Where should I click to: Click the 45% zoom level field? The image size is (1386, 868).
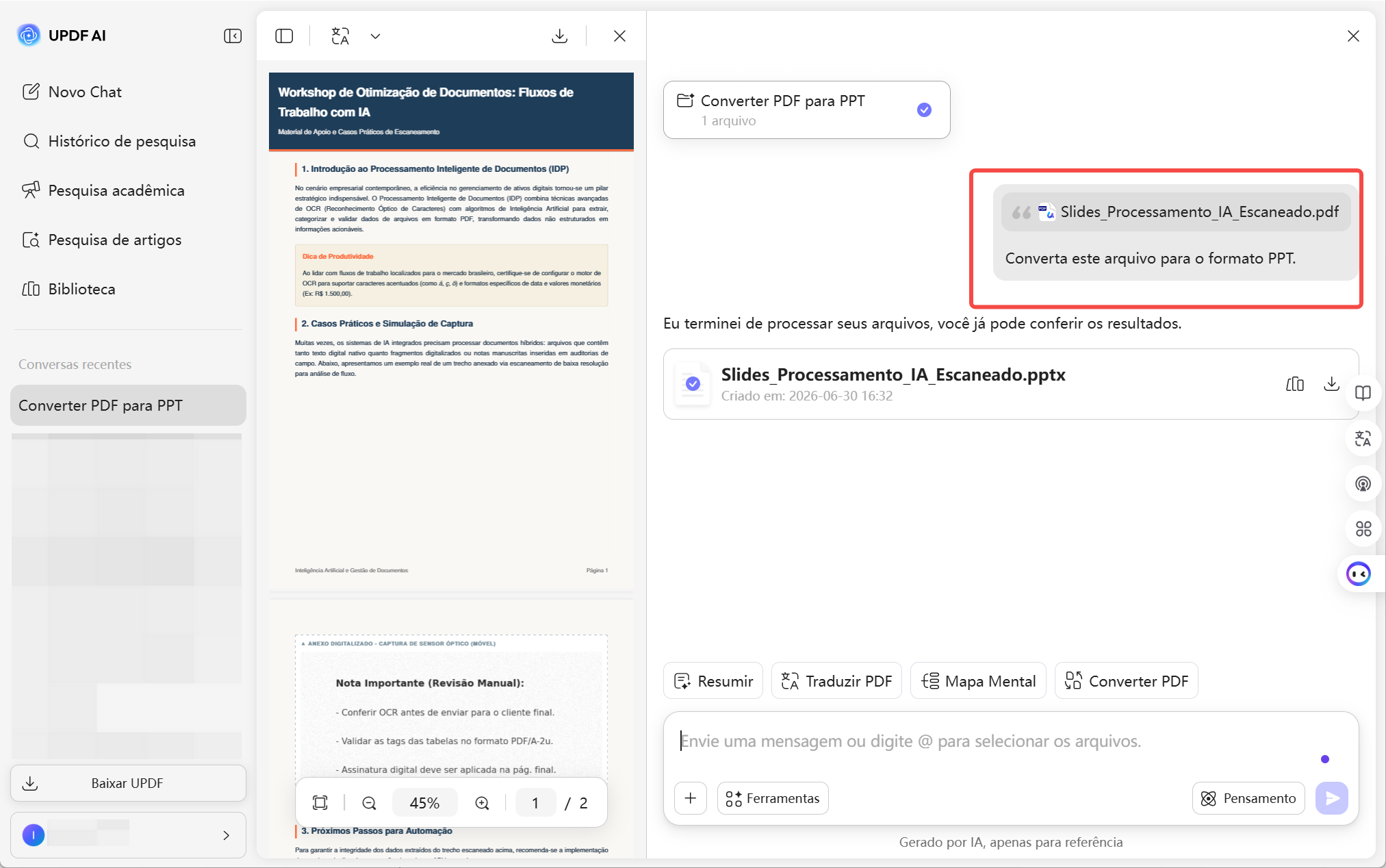(424, 803)
